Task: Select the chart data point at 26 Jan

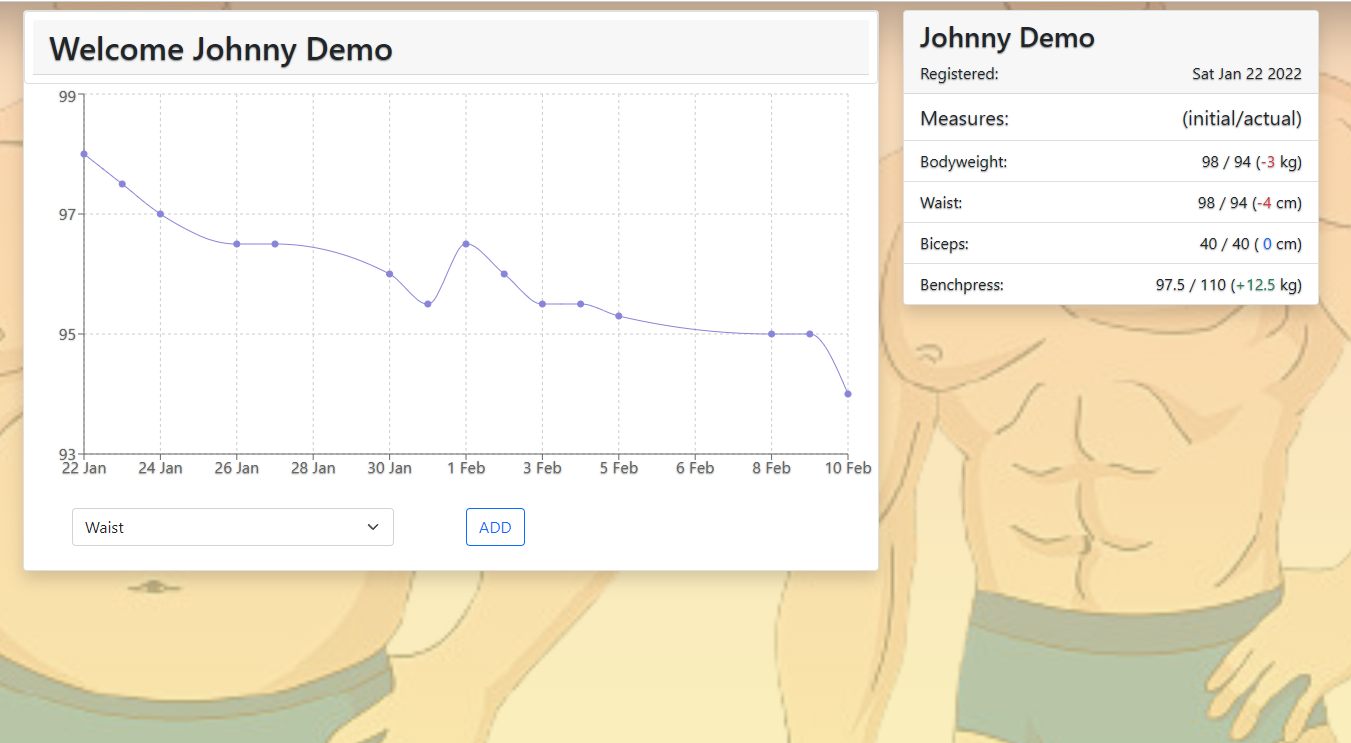Action: pyautogui.click(x=237, y=244)
